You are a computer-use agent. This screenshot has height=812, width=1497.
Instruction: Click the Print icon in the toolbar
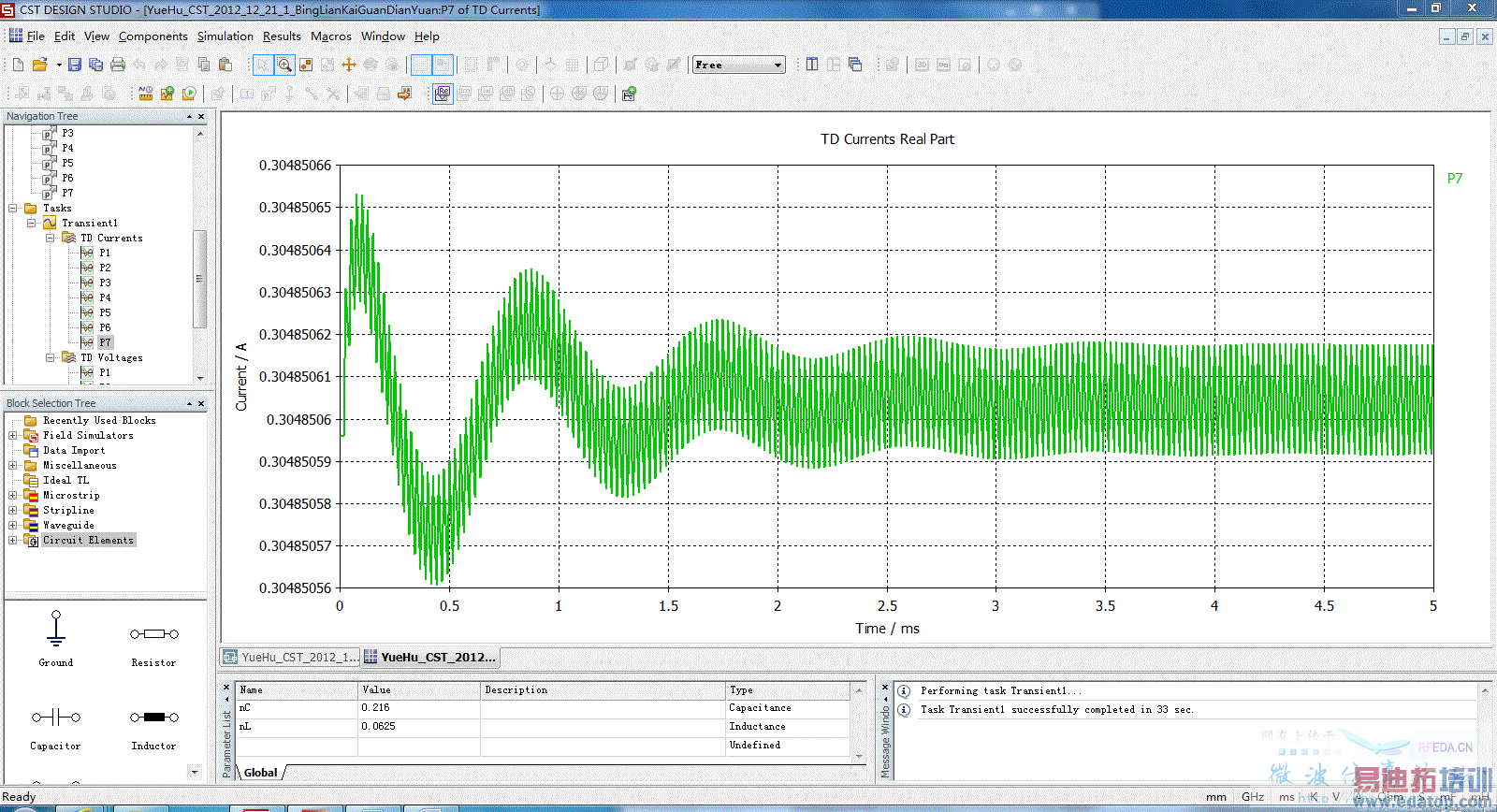click(118, 65)
